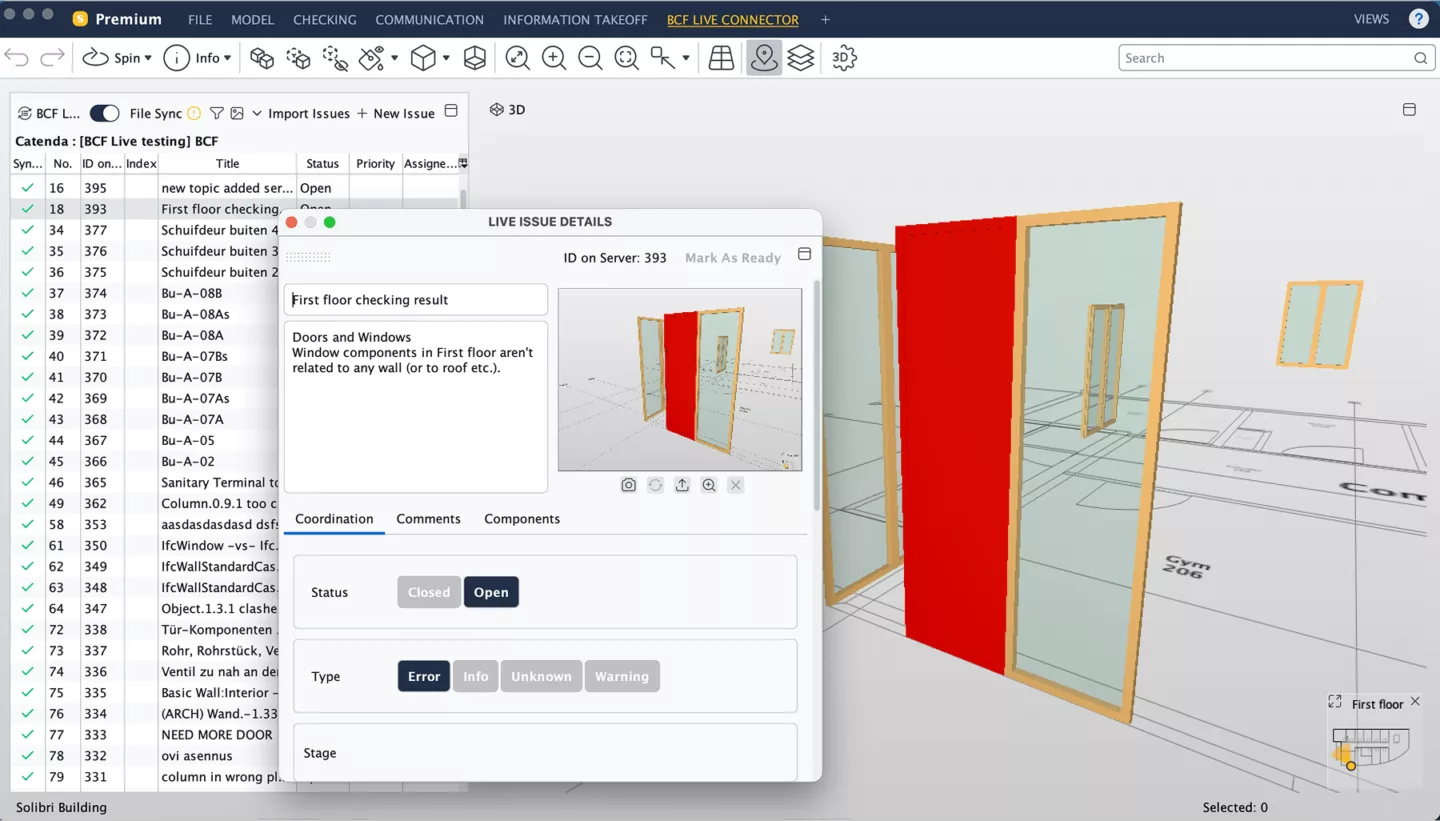
Task: Click Mark As Ready
Action: pyautogui.click(x=733, y=258)
